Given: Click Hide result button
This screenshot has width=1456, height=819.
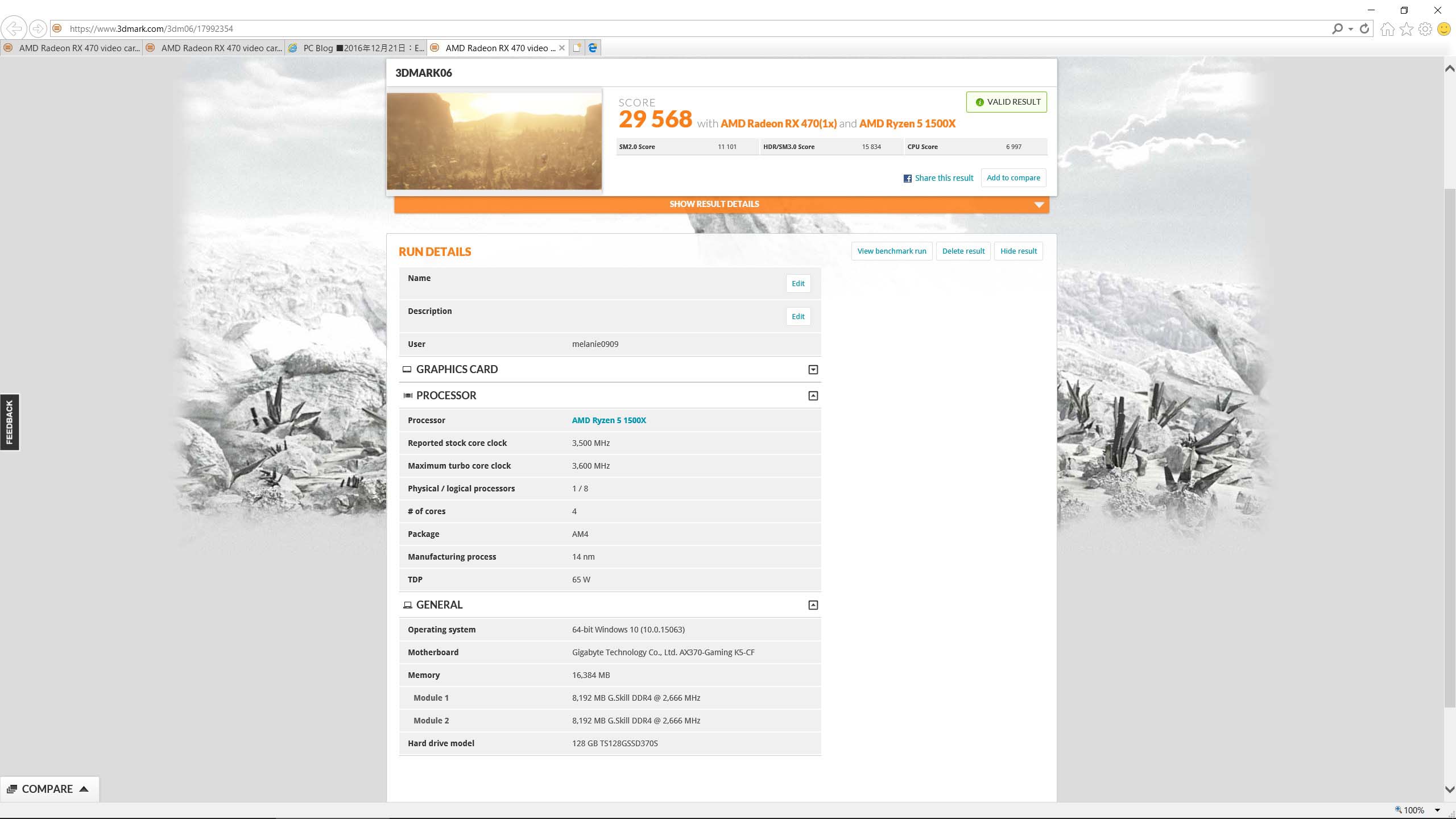Looking at the screenshot, I should 1018,251.
